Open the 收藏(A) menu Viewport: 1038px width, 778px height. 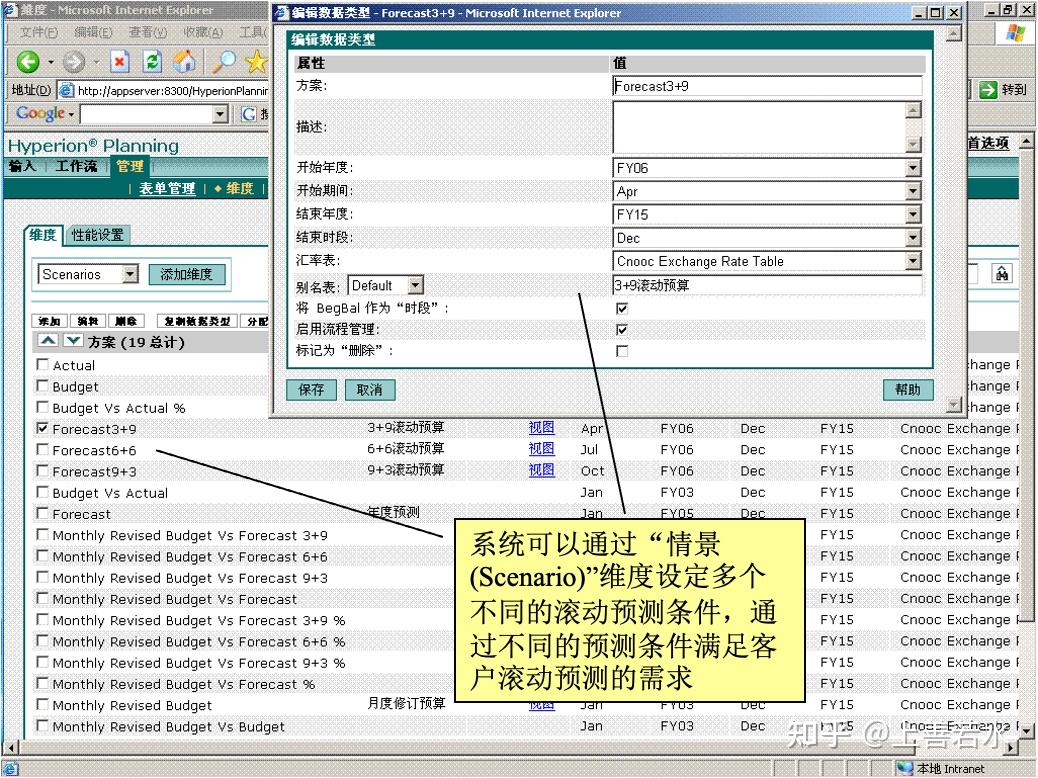203,32
